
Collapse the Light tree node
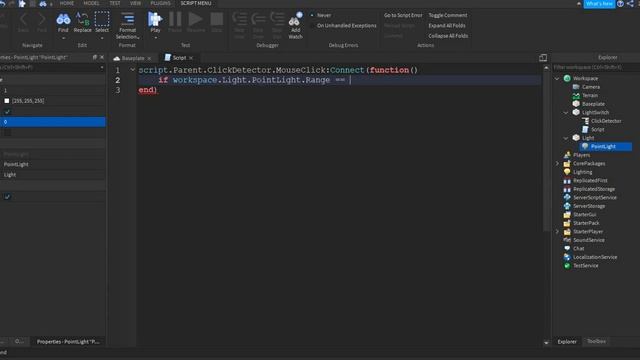click(566, 138)
